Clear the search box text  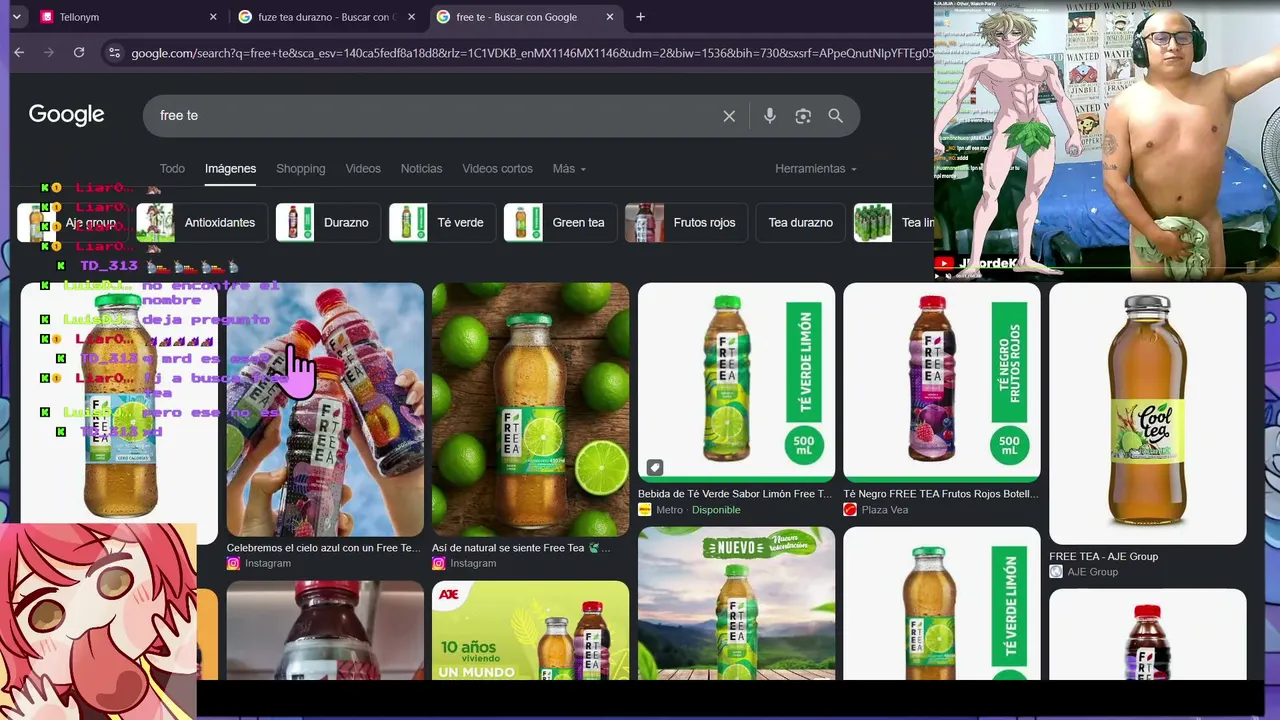tap(729, 116)
